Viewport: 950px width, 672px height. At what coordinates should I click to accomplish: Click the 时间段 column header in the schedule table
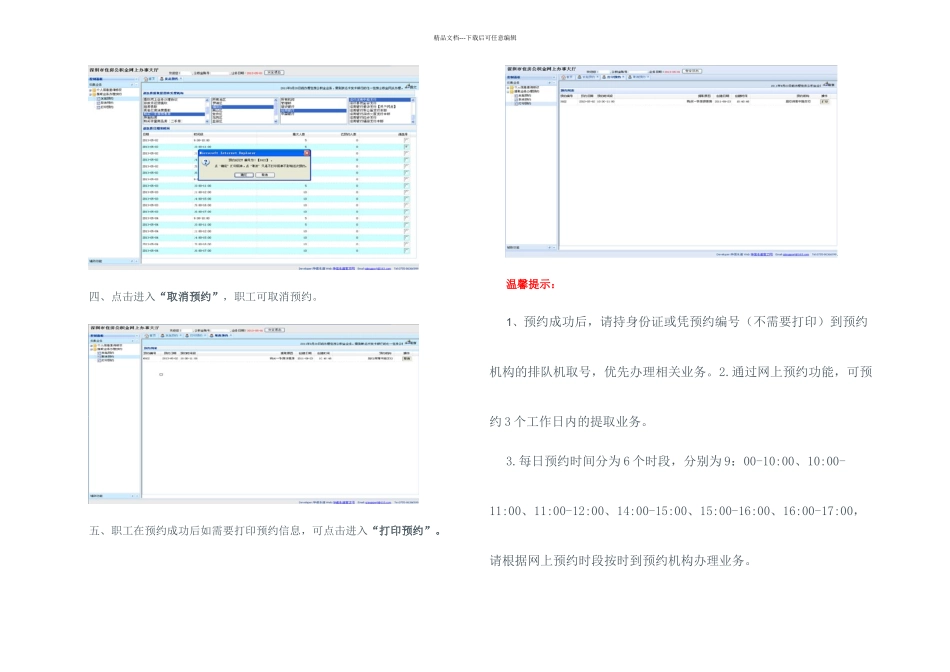[x=199, y=134]
